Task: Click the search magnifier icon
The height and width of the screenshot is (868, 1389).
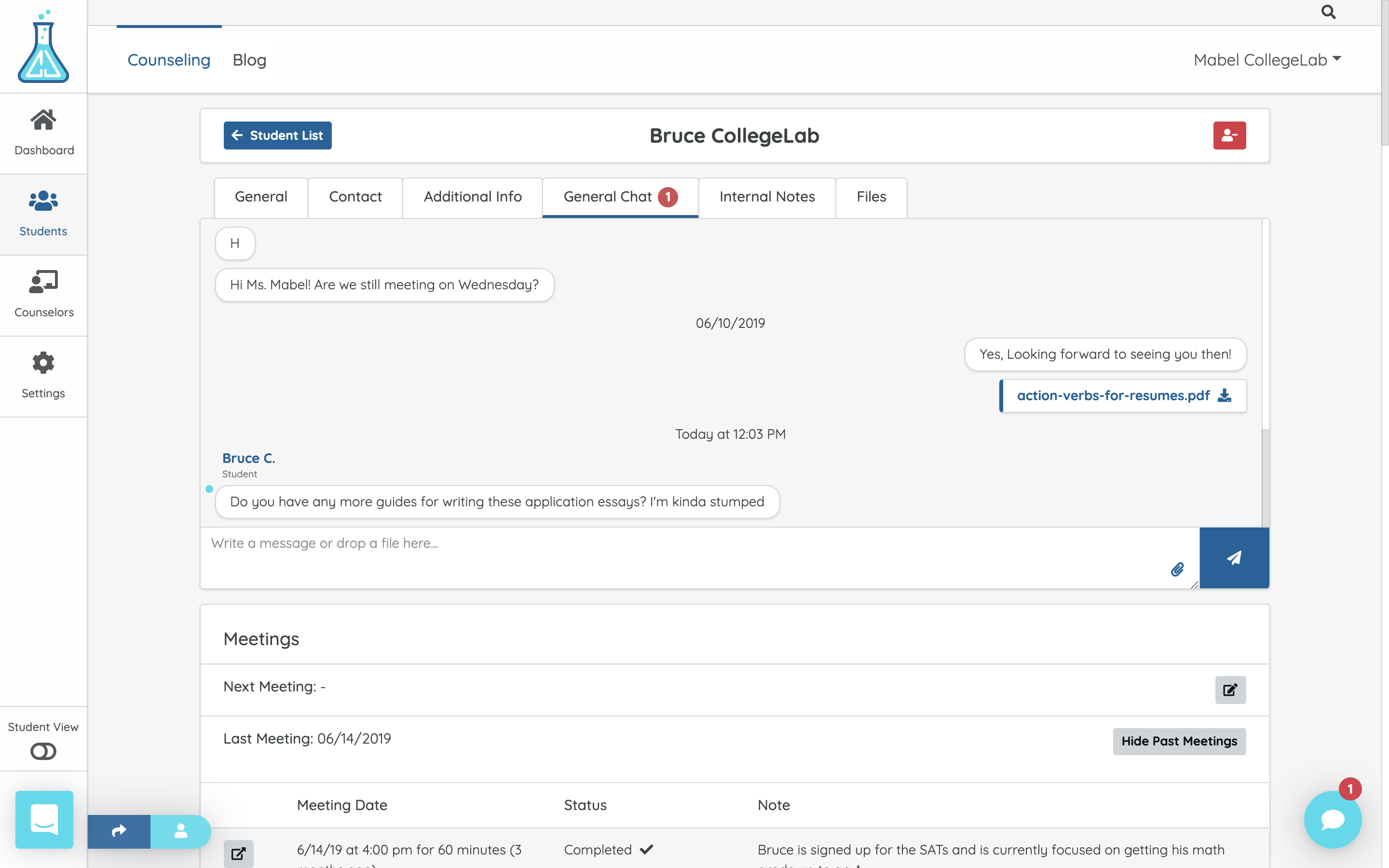Action: click(1328, 12)
